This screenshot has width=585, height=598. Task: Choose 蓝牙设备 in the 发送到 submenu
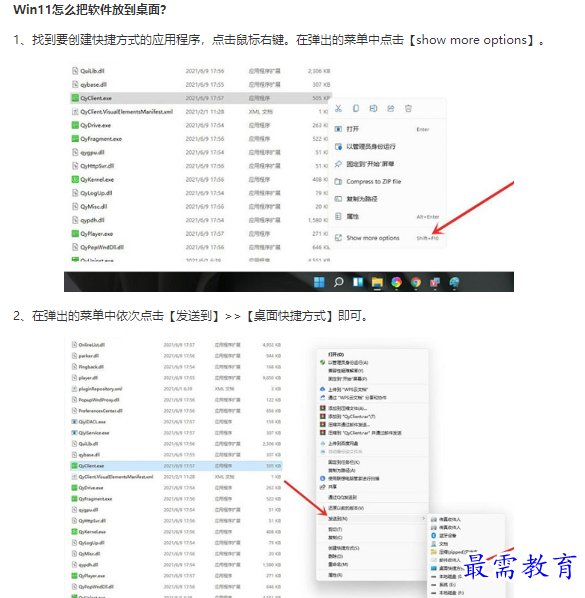(x=466, y=535)
